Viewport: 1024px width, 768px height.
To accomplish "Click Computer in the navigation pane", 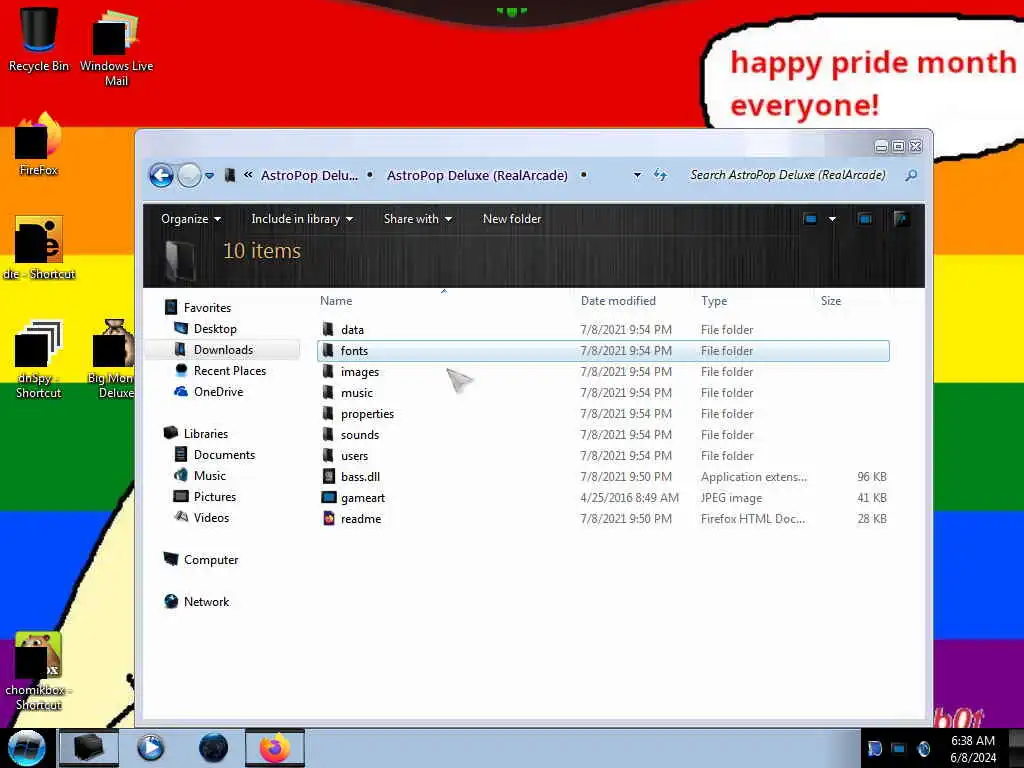I will (211, 560).
